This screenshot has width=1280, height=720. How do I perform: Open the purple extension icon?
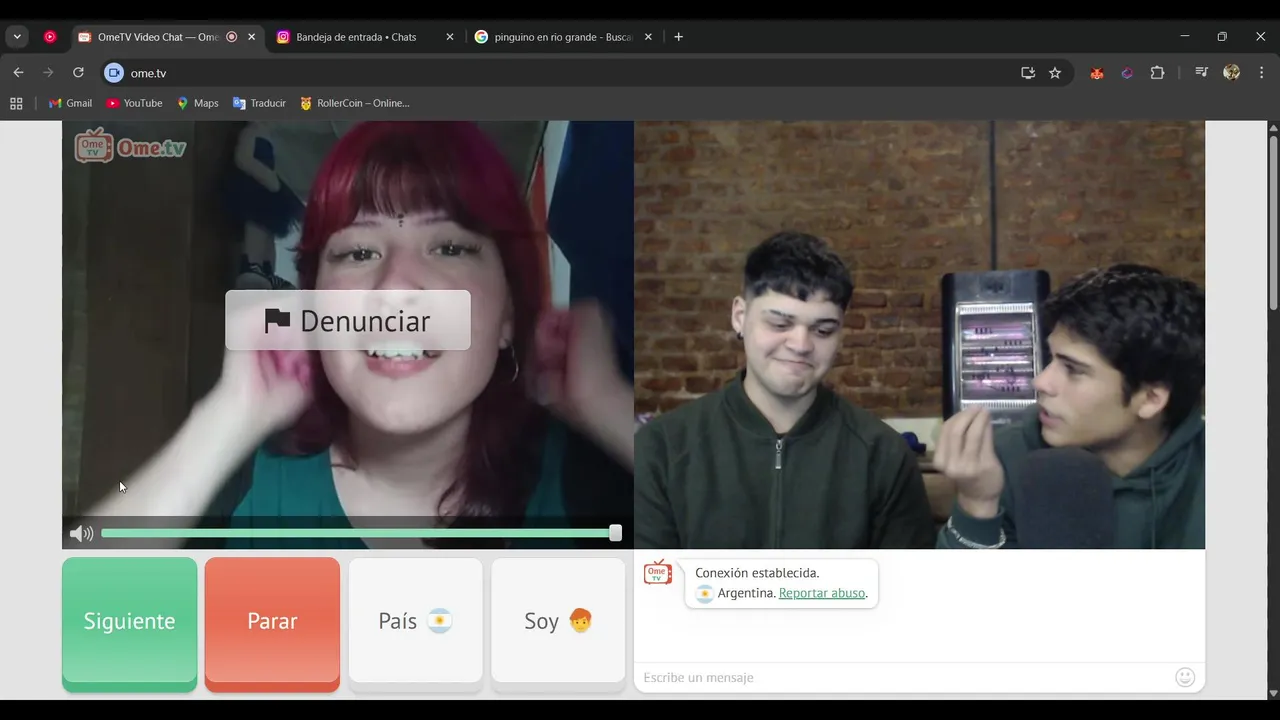click(x=1127, y=73)
